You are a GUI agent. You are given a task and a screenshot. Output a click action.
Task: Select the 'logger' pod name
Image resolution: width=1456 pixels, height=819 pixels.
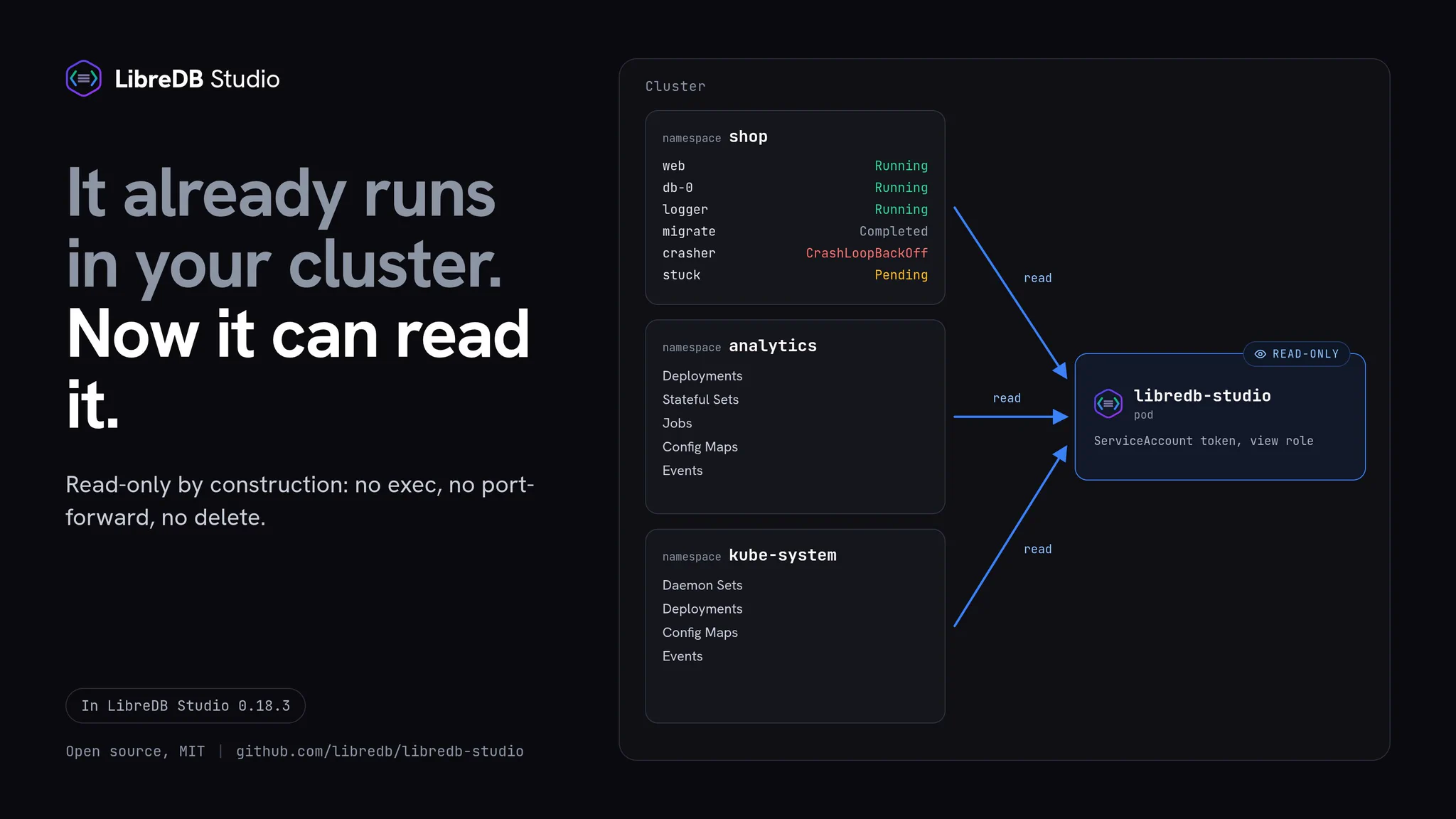(685, 210)
